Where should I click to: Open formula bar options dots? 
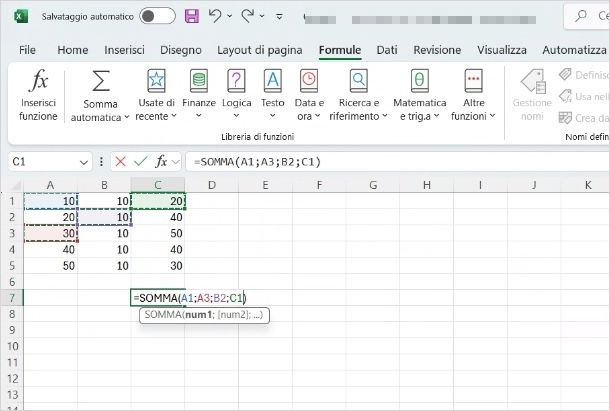[x=101, y=162]
